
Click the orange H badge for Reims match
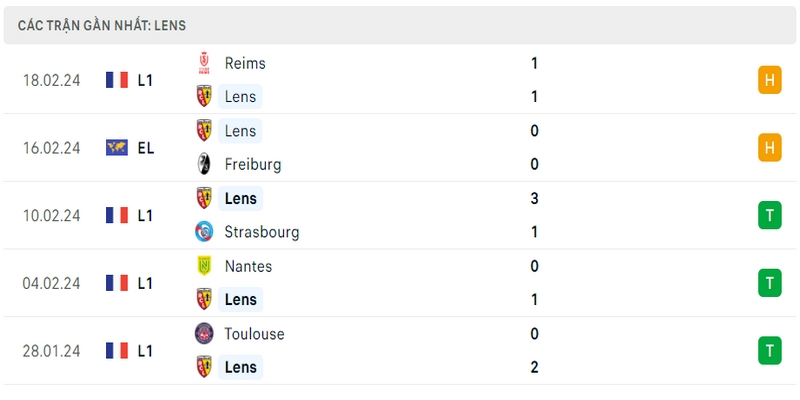tap(770, 80)
